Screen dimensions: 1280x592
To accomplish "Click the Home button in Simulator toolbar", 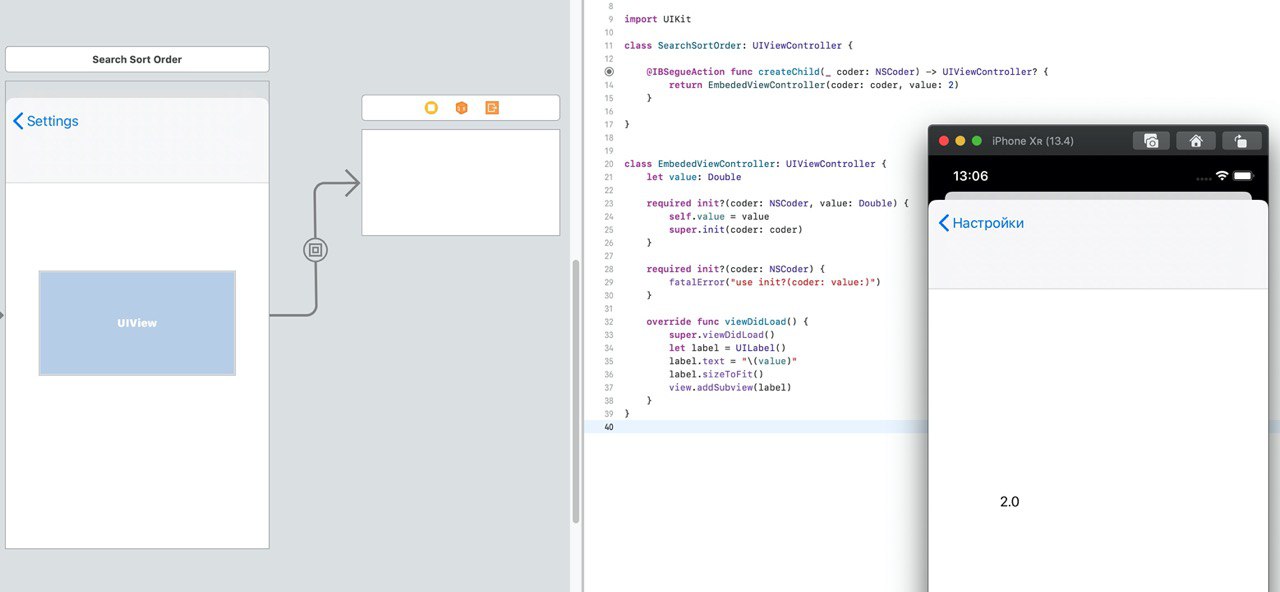I will 1195,141.
